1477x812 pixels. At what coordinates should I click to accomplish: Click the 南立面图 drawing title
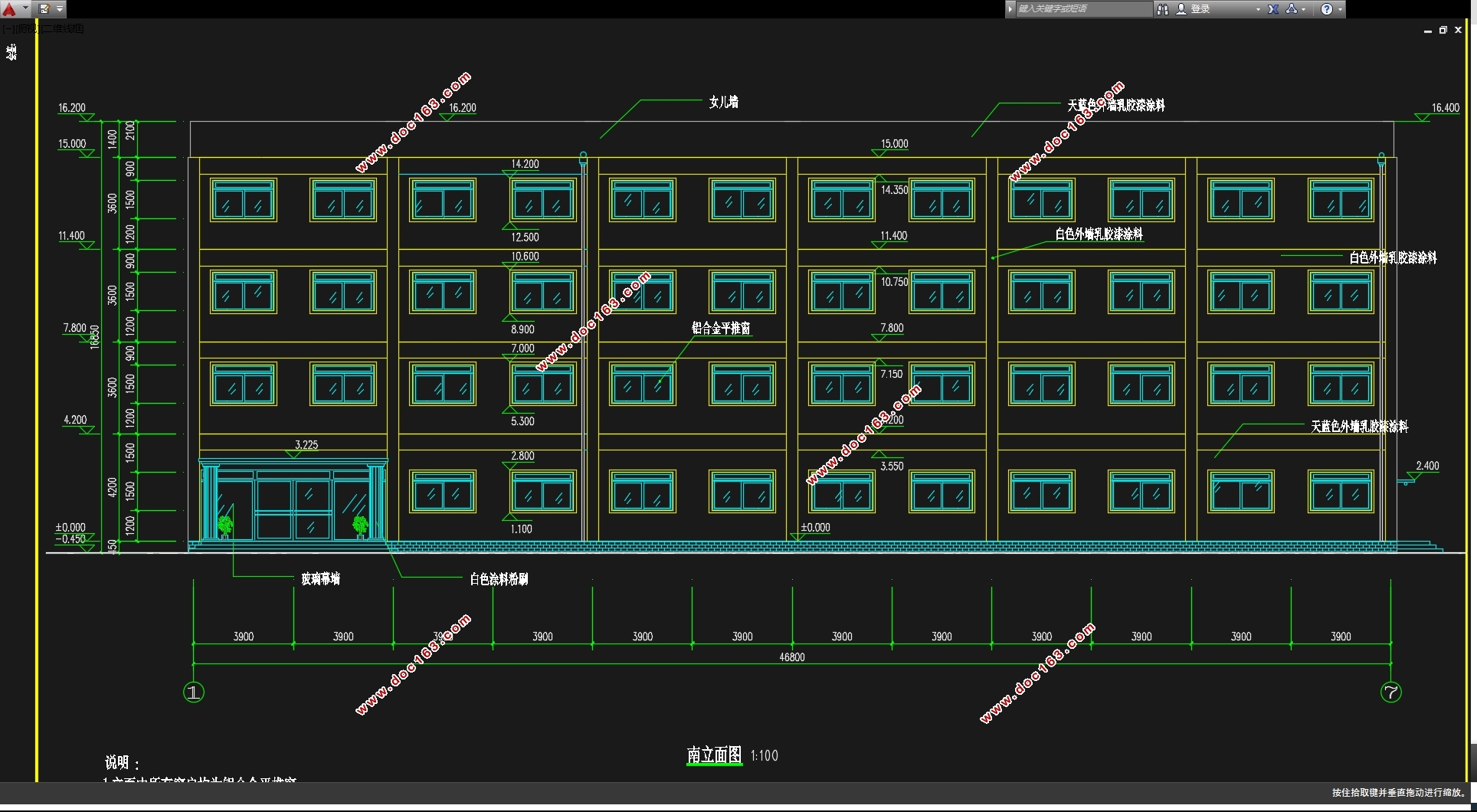click(714, 755)
